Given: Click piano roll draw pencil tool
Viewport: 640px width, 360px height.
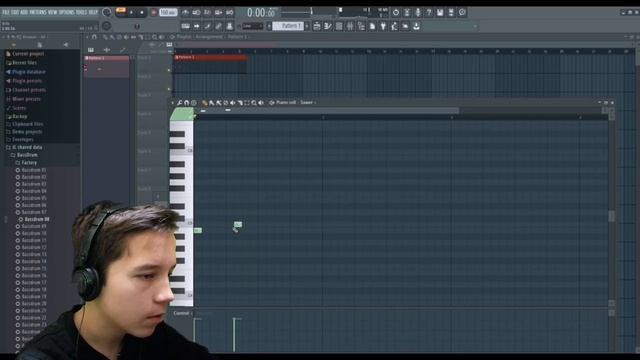Looking at the screenshot, I should coord(204,103).
